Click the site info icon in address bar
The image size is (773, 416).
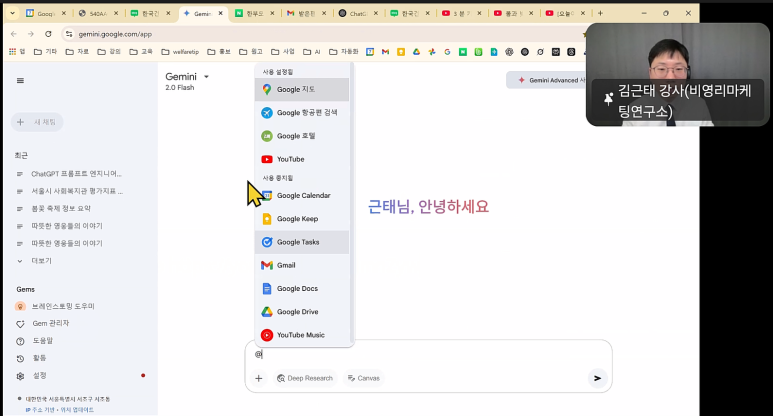[69, 34]
